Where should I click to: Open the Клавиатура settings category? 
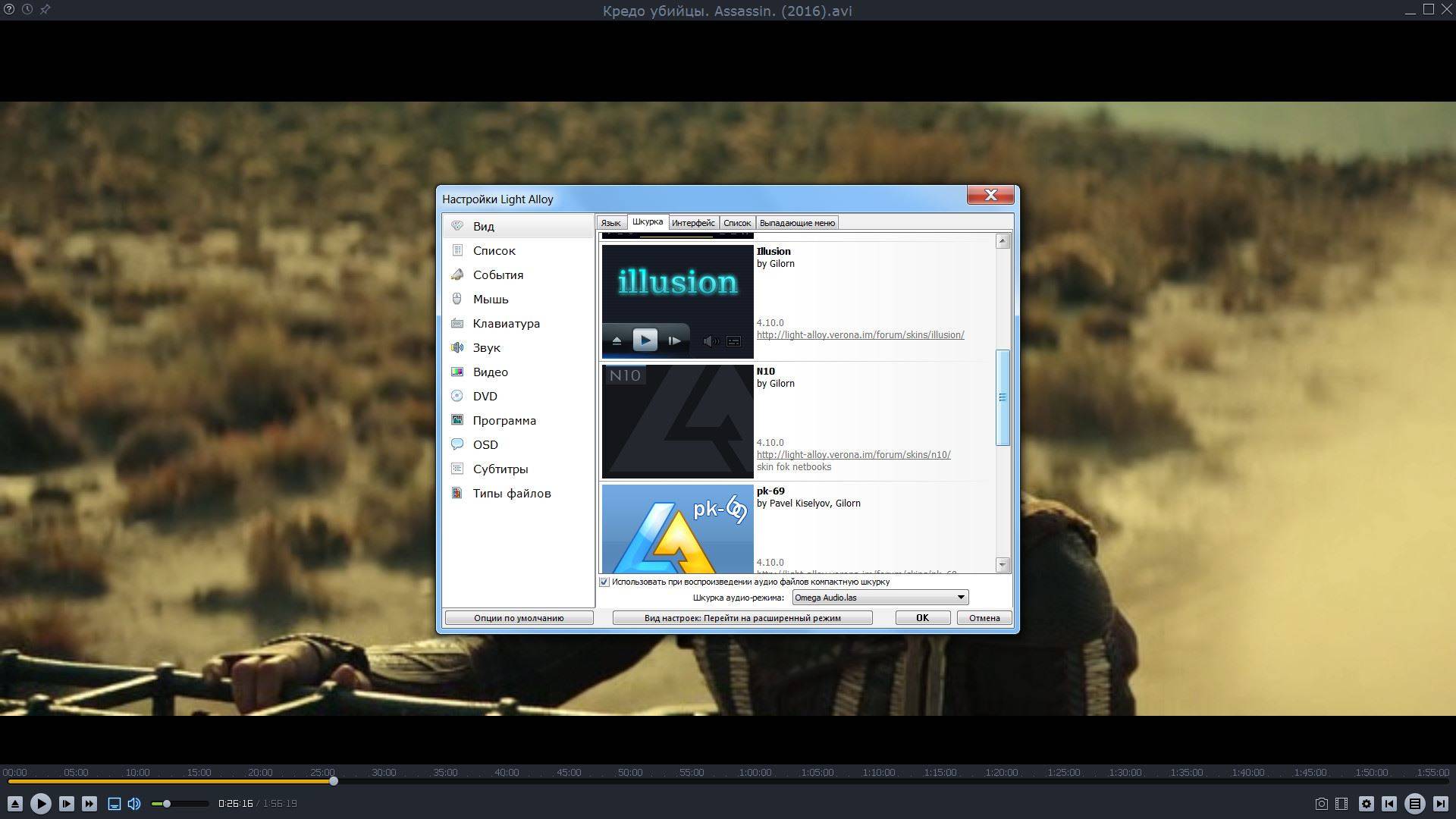click(519, 323)
